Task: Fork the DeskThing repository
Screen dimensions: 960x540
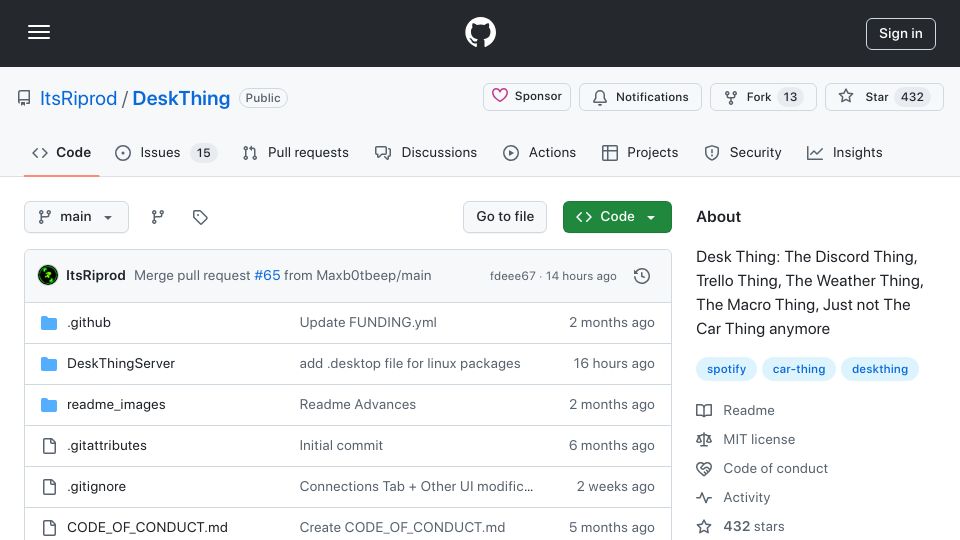Action: [x=763, y=97]
